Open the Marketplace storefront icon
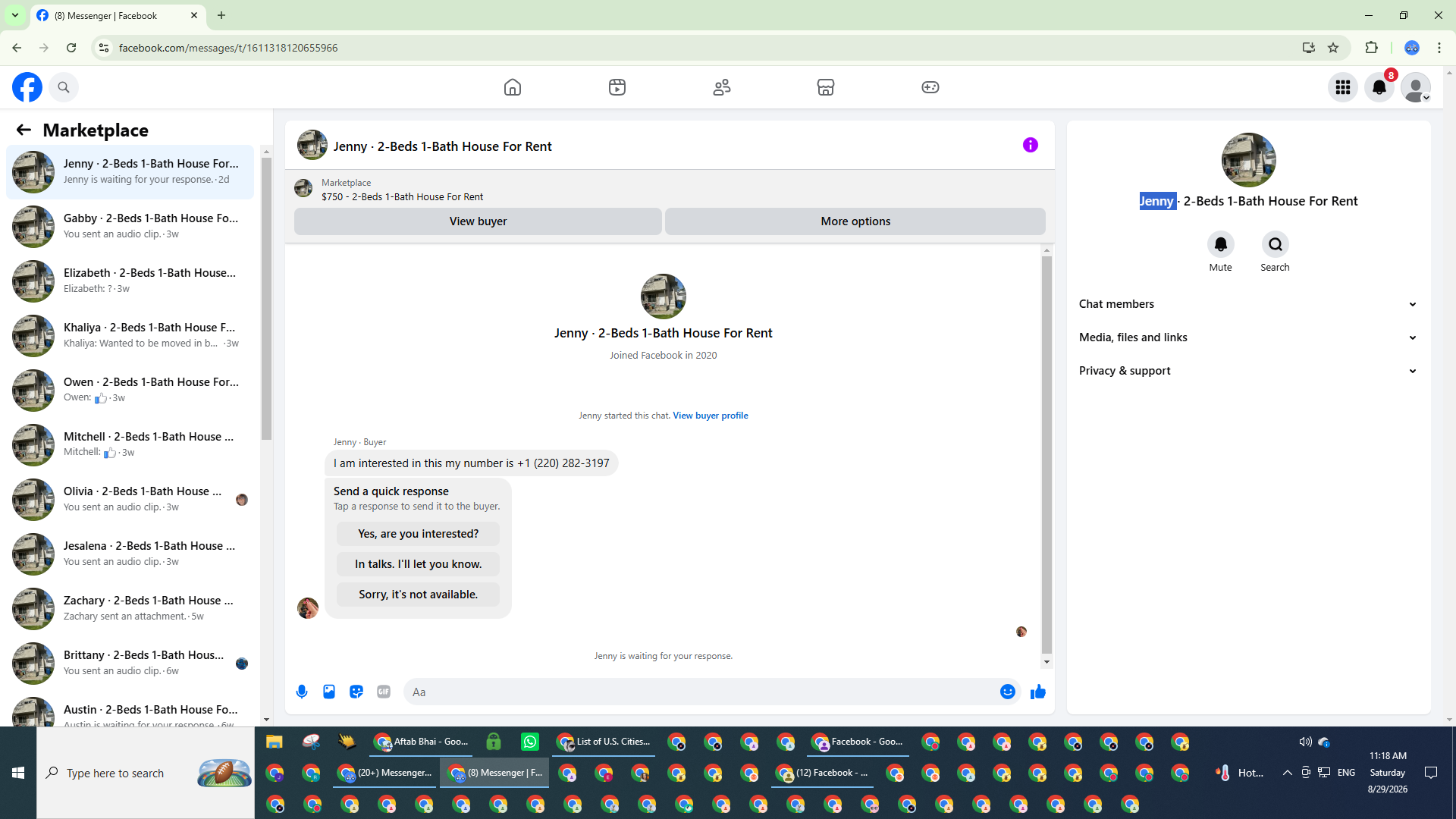Image resolution: width=1456 pixels, height=819 pixels. coord(826,87)
